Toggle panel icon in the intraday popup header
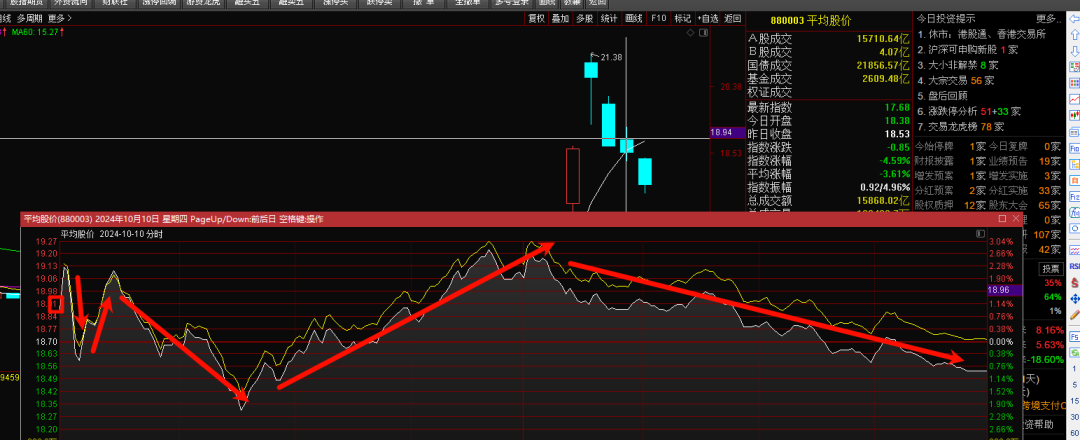1080x440 pixels. (980, 234)
